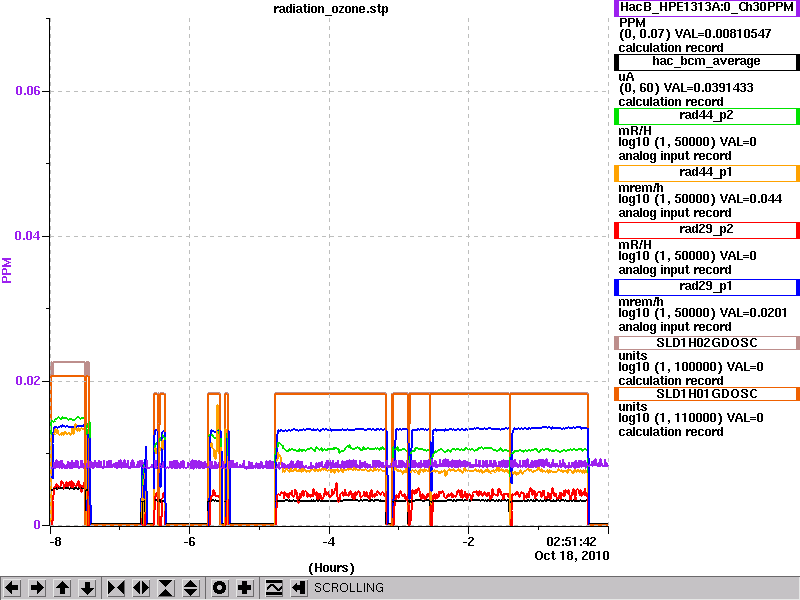This screenshot has height=600, width=800.
Task: Click the wave graph icon in the toolbar
Action: (x=274, y=588)
